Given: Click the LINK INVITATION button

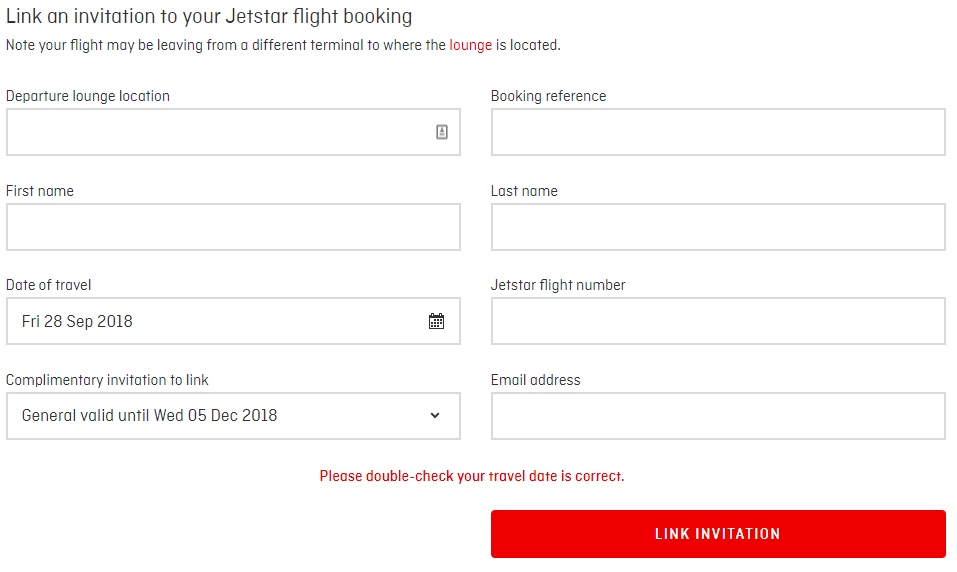Looking at the screenshot, I should (718, 534).
